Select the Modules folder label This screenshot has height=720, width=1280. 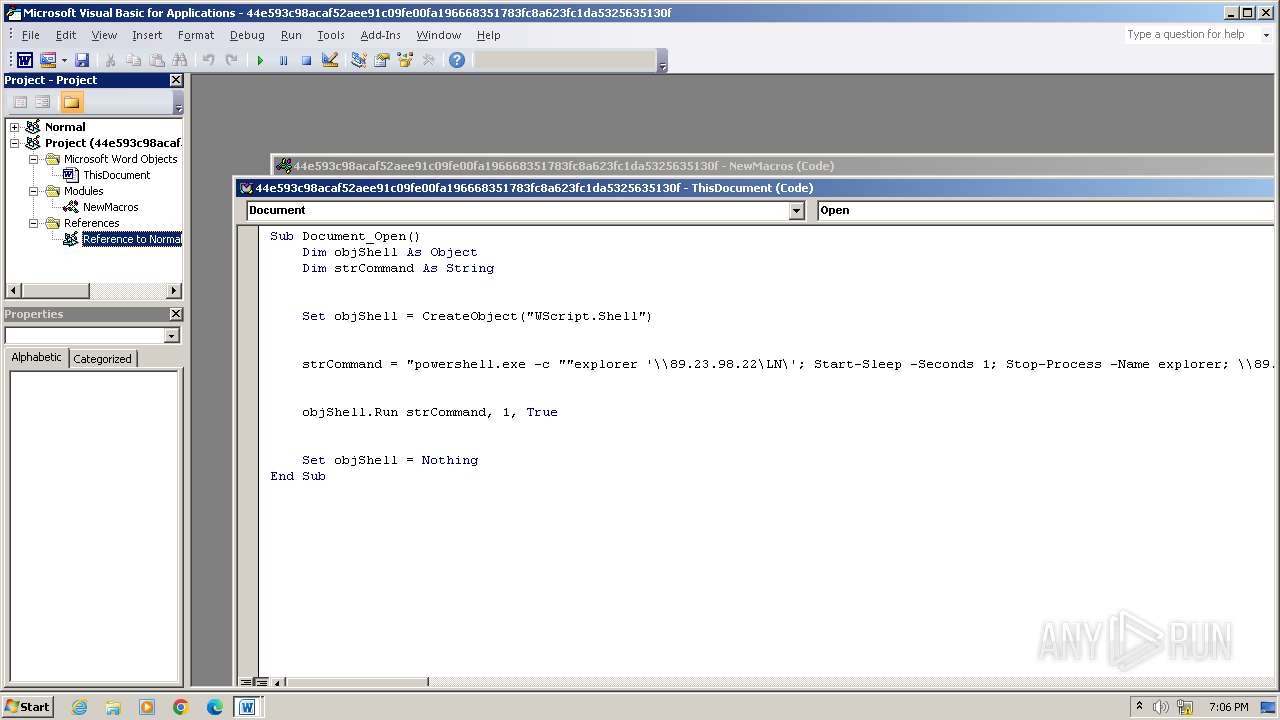click(x=83, y=191)
